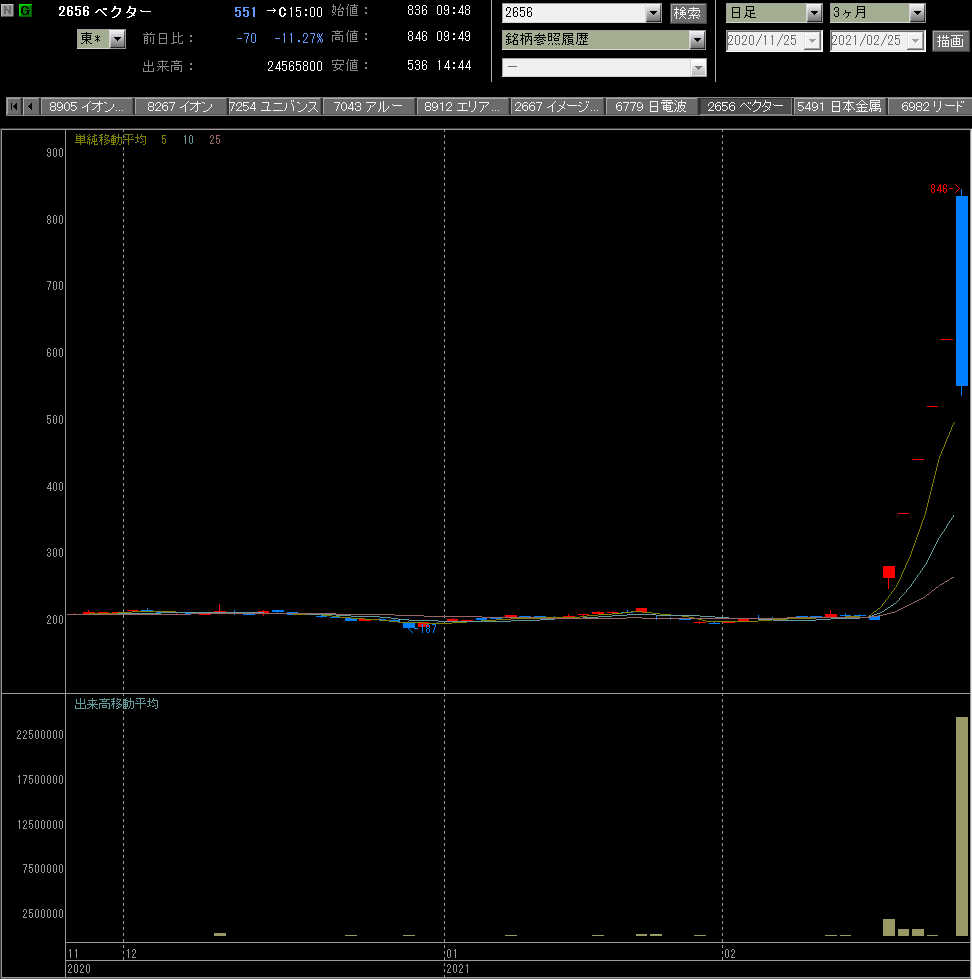The width and height of the screenshot is (972, 979).
Task: Open the 7043 アルー tab
Action: coord(368,107)
